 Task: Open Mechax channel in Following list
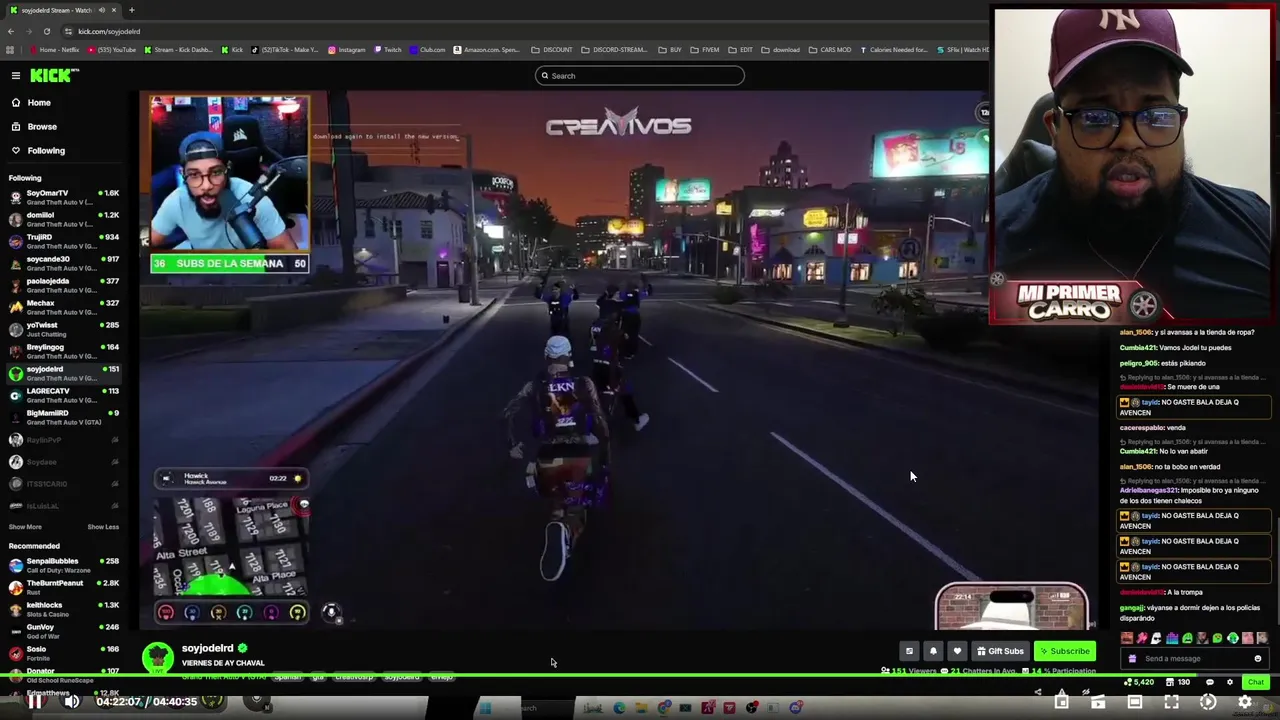click(x=64, y=307)
